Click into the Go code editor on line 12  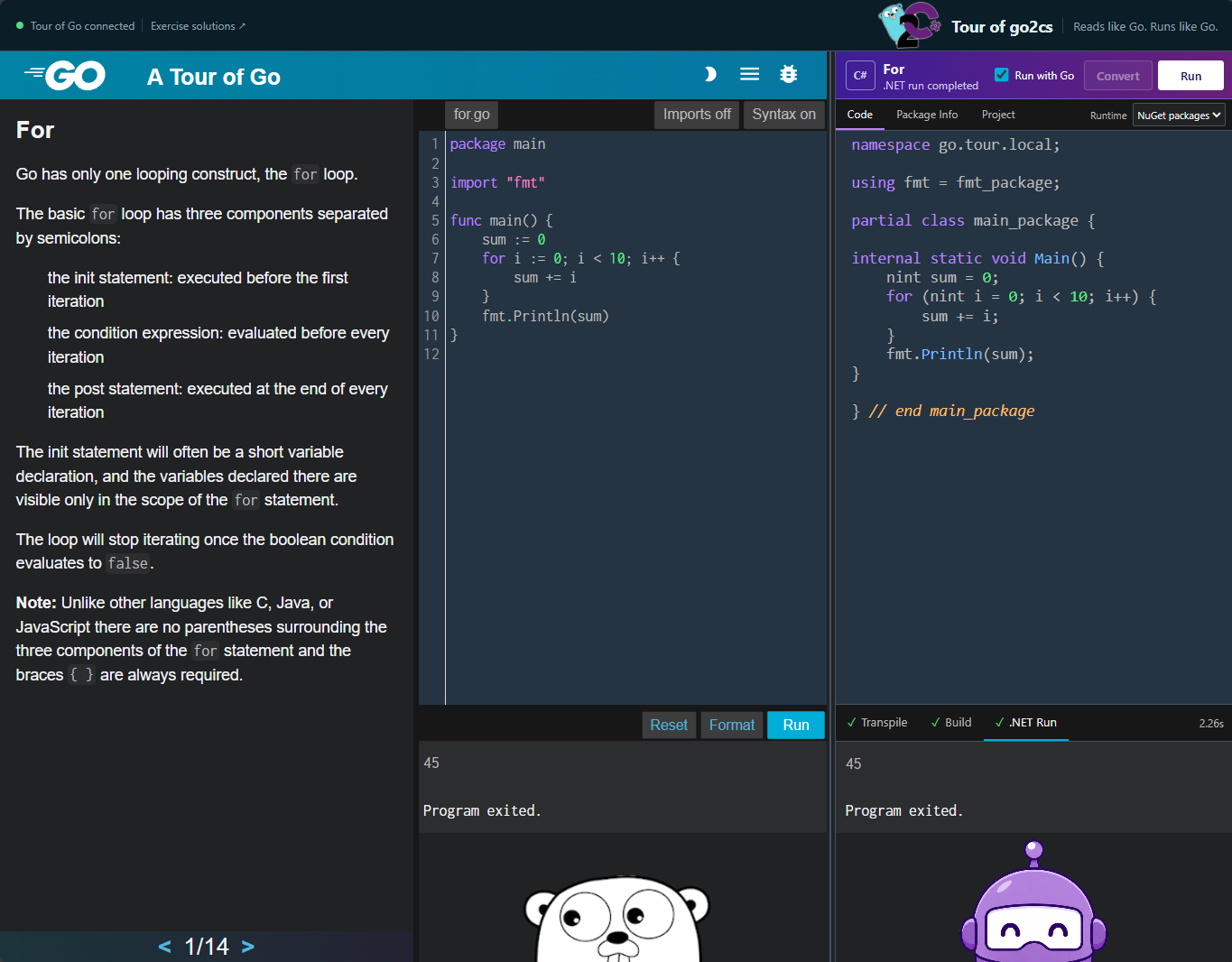(x=635, y=354)
